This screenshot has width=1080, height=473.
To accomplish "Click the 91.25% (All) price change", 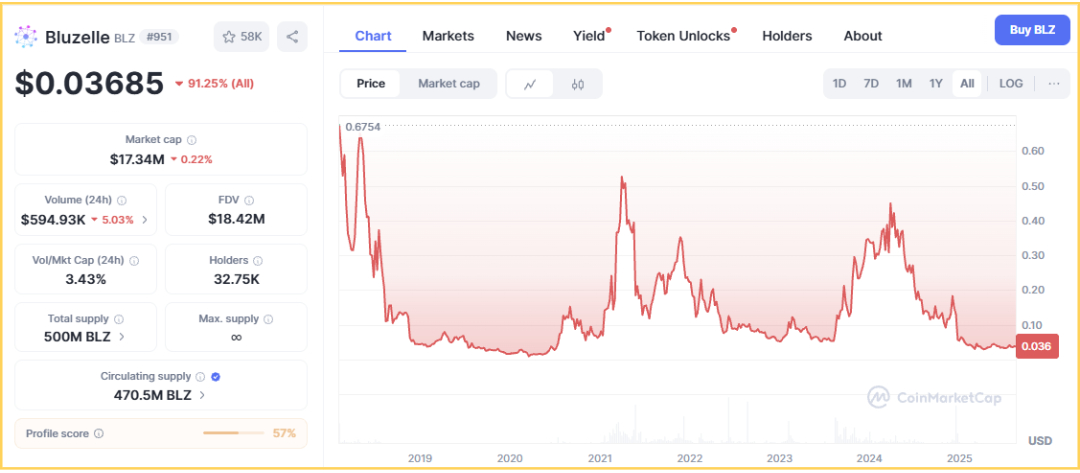I will [x=214, y=84].
